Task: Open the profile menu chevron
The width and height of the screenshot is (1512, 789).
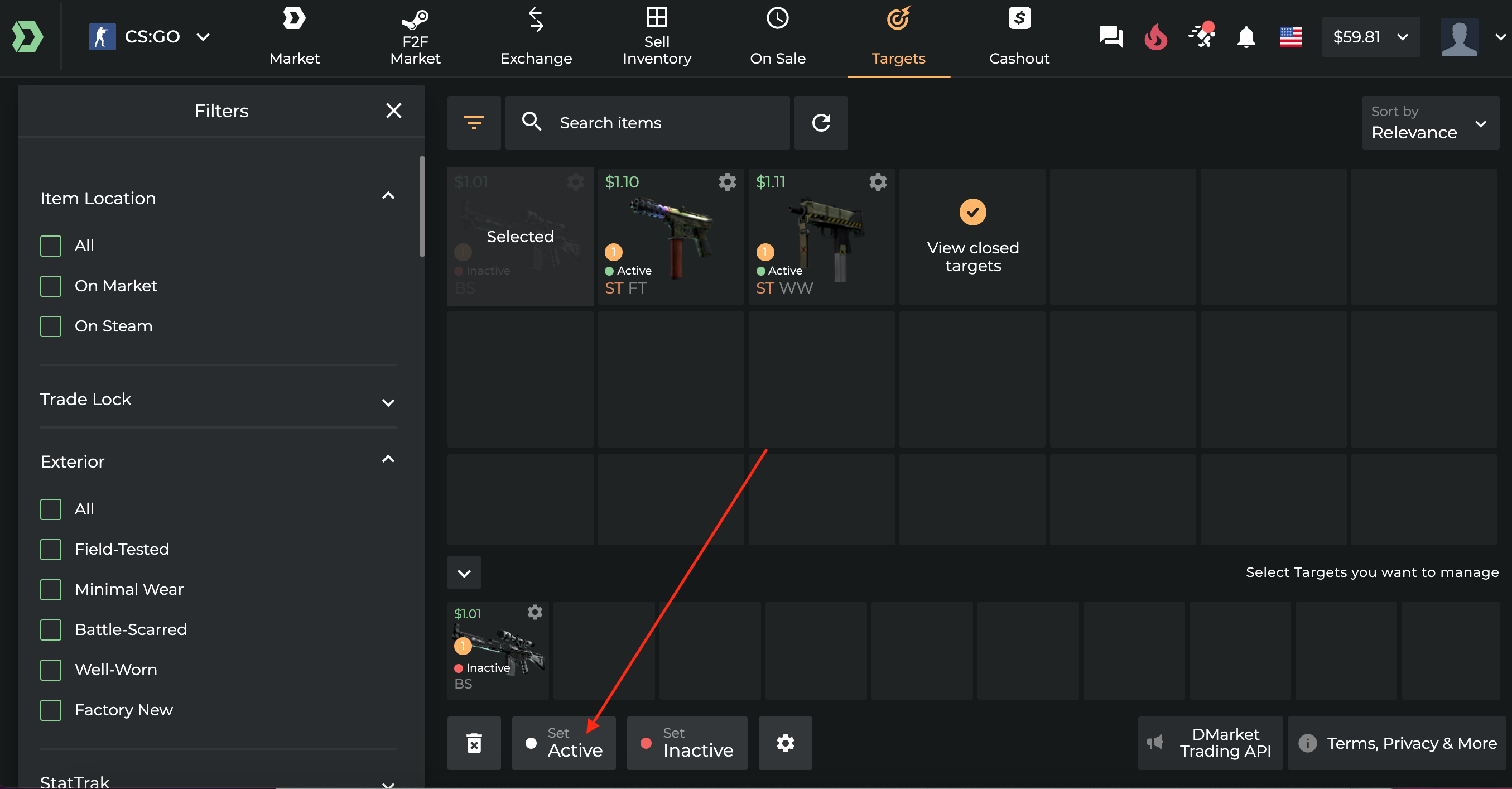Action: click(x=1500, y=37)
